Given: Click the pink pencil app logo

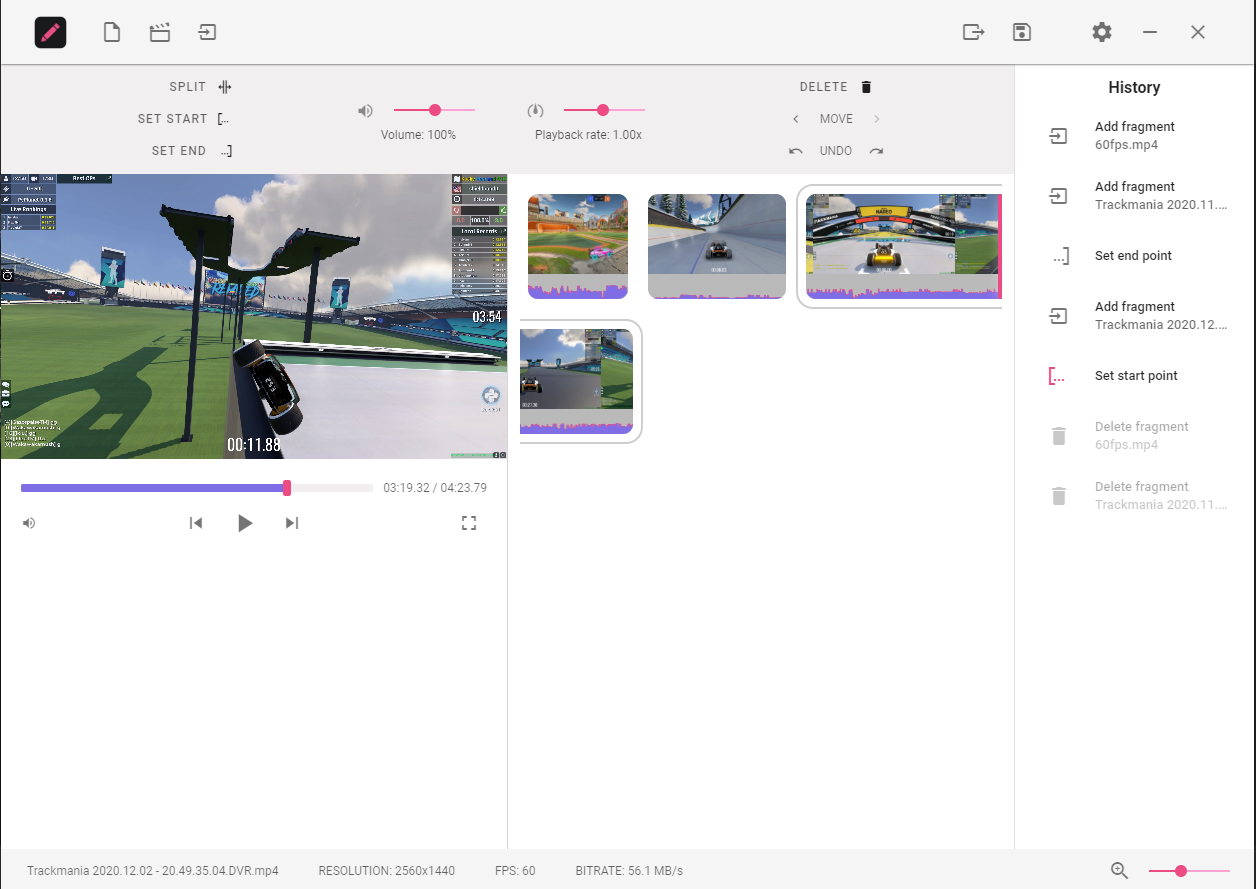Looking at the screenshot, I should pos(50,32).
